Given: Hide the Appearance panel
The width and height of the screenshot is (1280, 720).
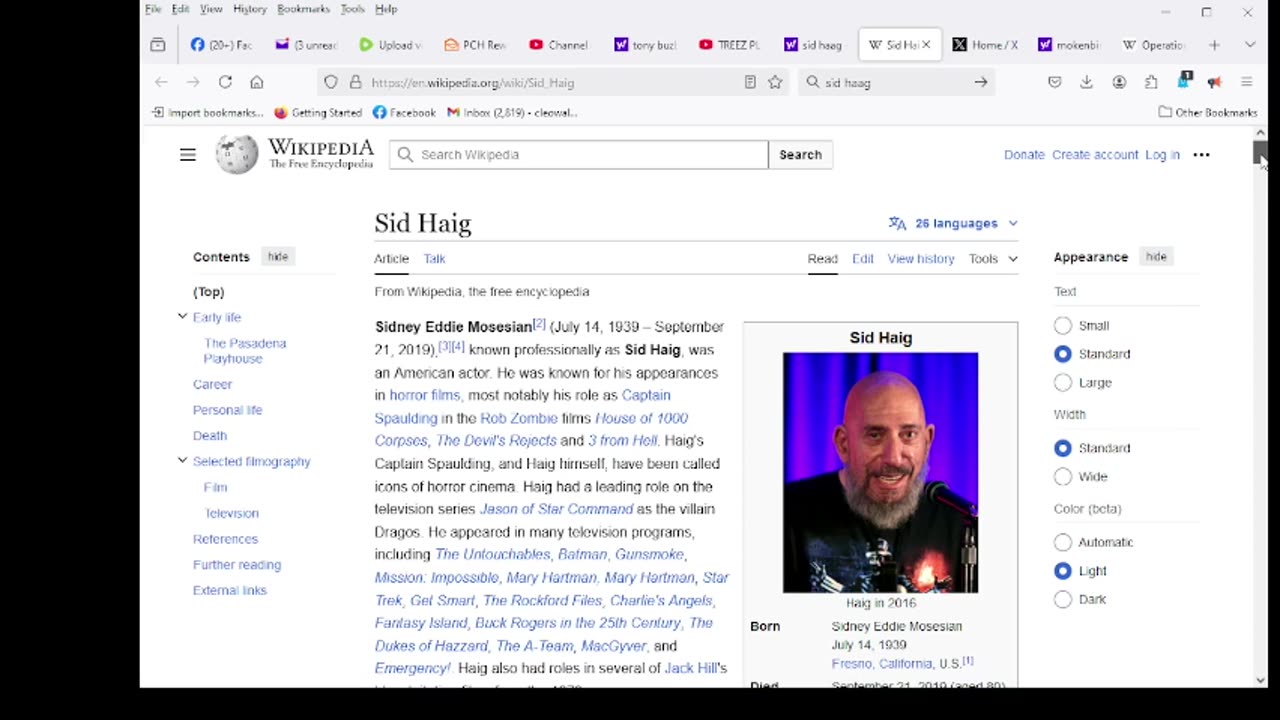Looking at the screenshot, I should pos(1156,257).
